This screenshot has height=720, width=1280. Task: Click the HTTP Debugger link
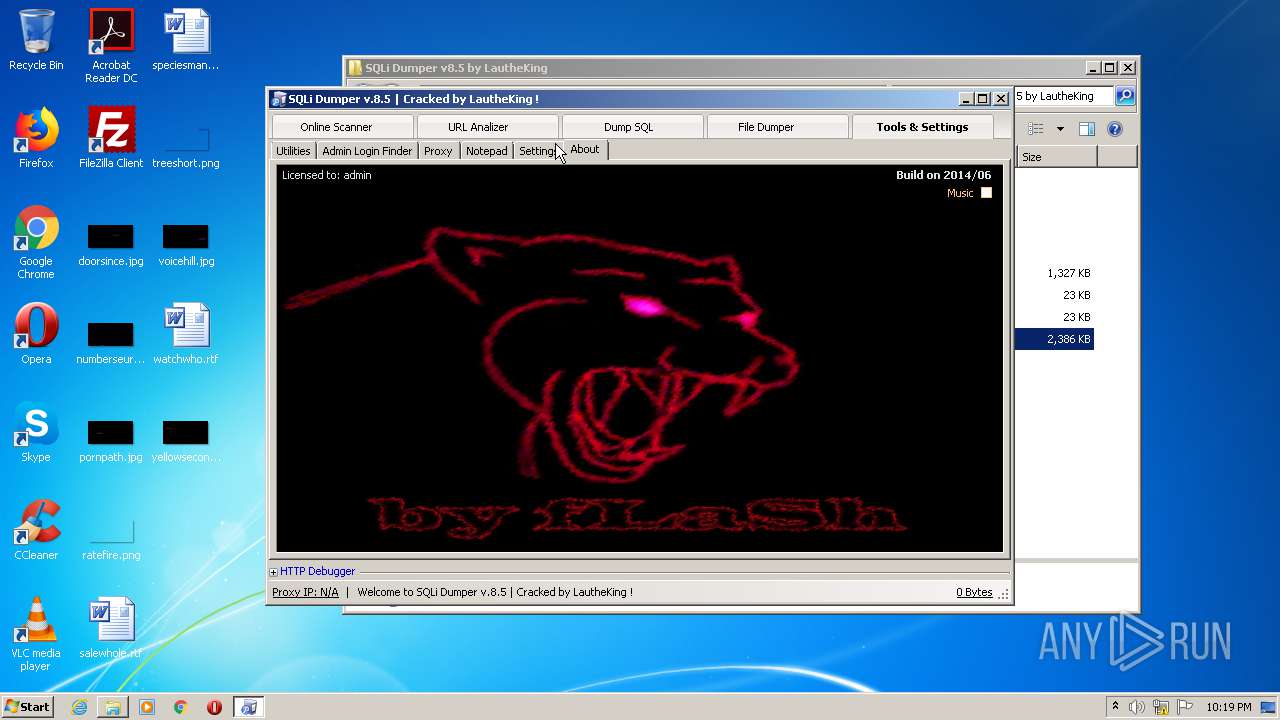coord(317,571)
